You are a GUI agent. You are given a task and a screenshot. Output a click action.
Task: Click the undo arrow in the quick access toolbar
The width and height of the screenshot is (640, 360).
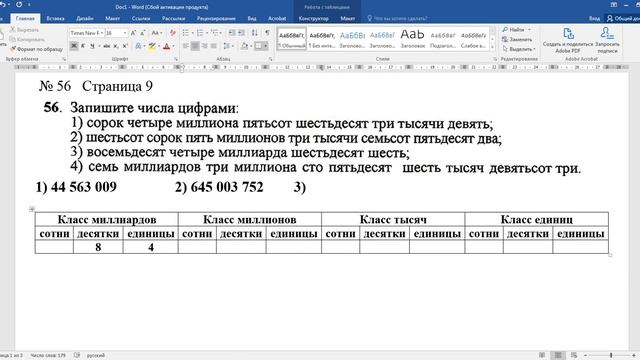pos(3,5)
